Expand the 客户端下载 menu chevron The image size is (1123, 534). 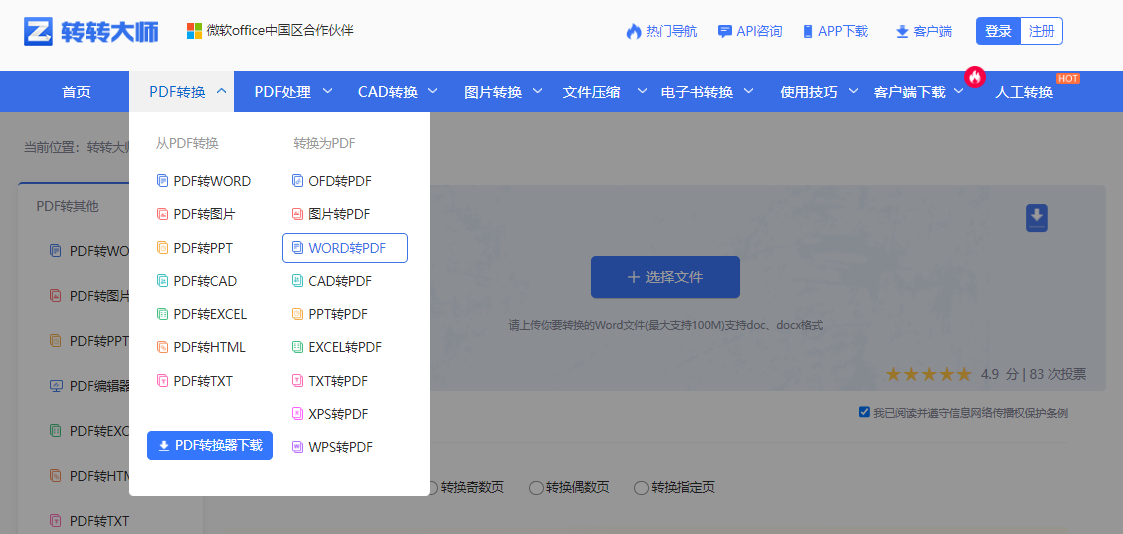pyautogui.click(x=959, y=91)
